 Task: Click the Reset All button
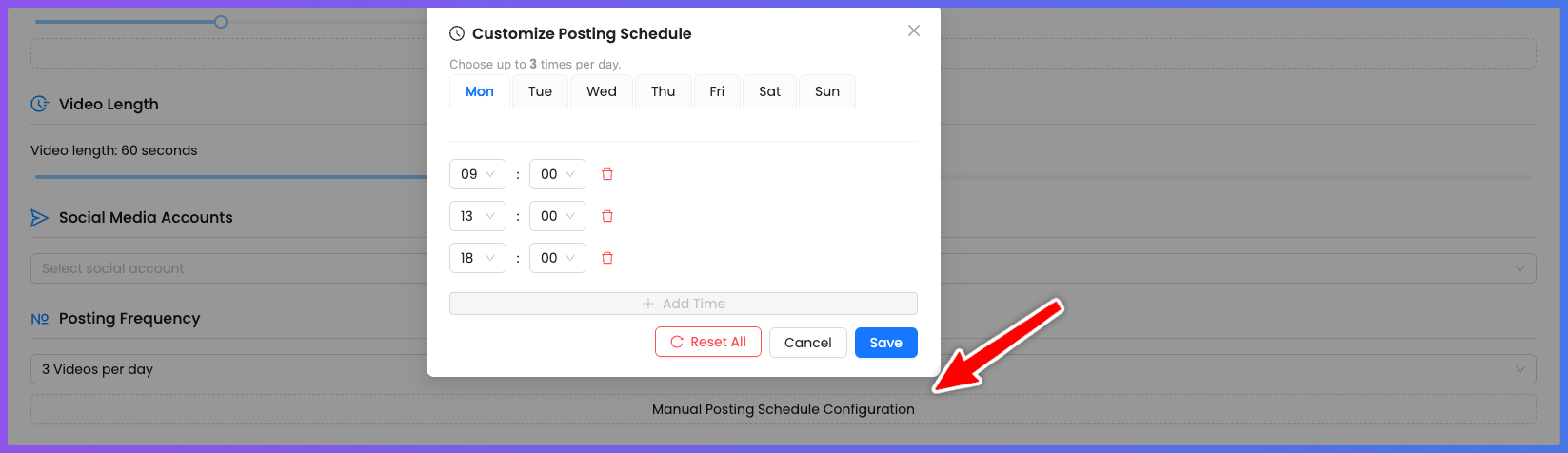[x=707, y=343]
